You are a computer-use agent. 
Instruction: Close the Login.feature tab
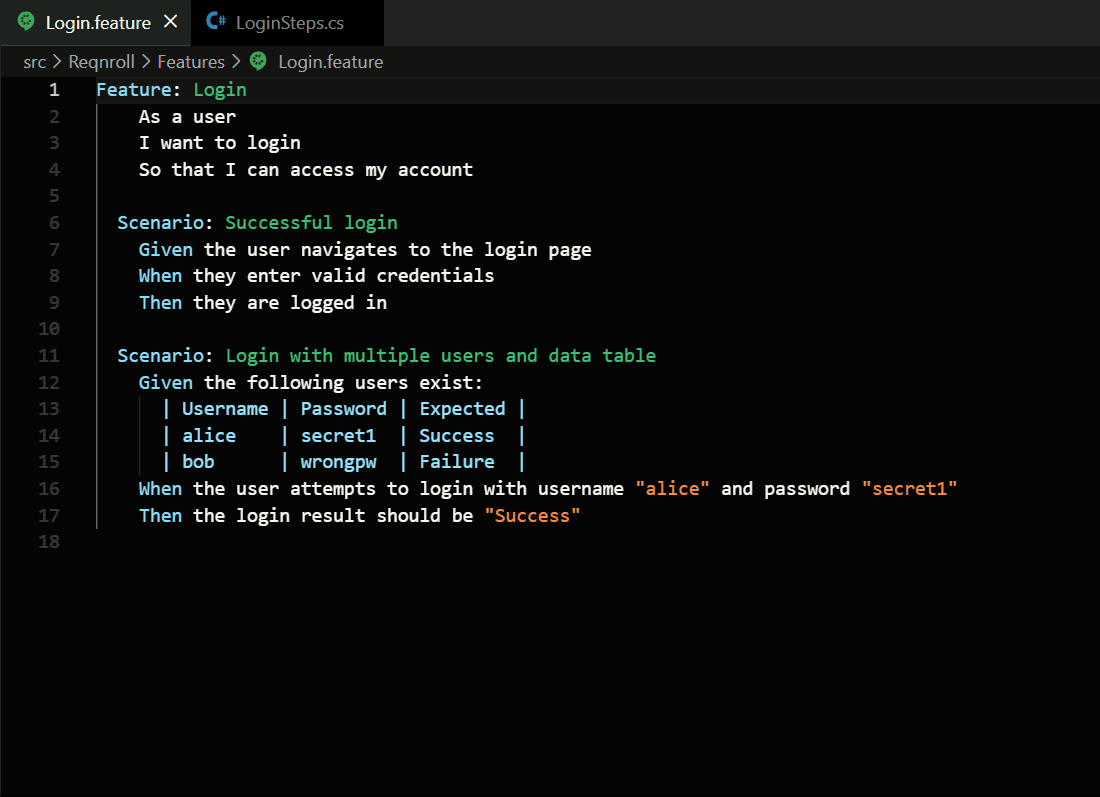(x=171, y=22)
